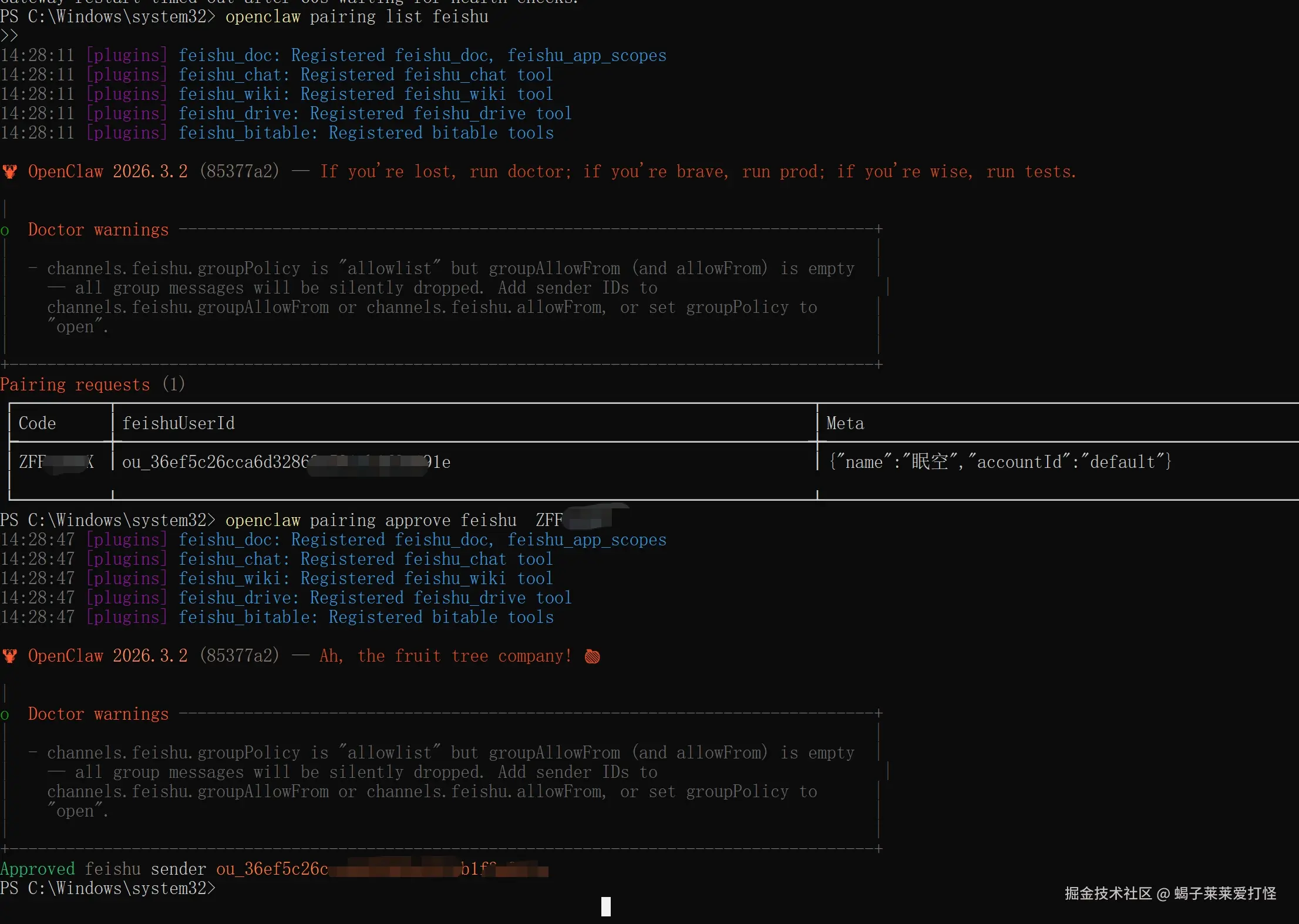
Task: Select the "Code" table column header
Action: [37, 423]
